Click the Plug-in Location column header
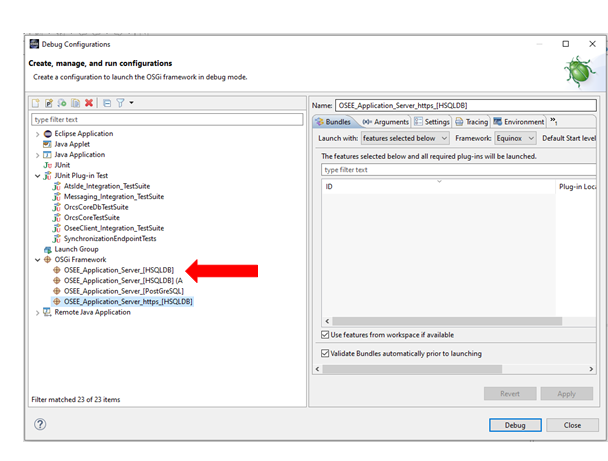 [x=576, y=186]
